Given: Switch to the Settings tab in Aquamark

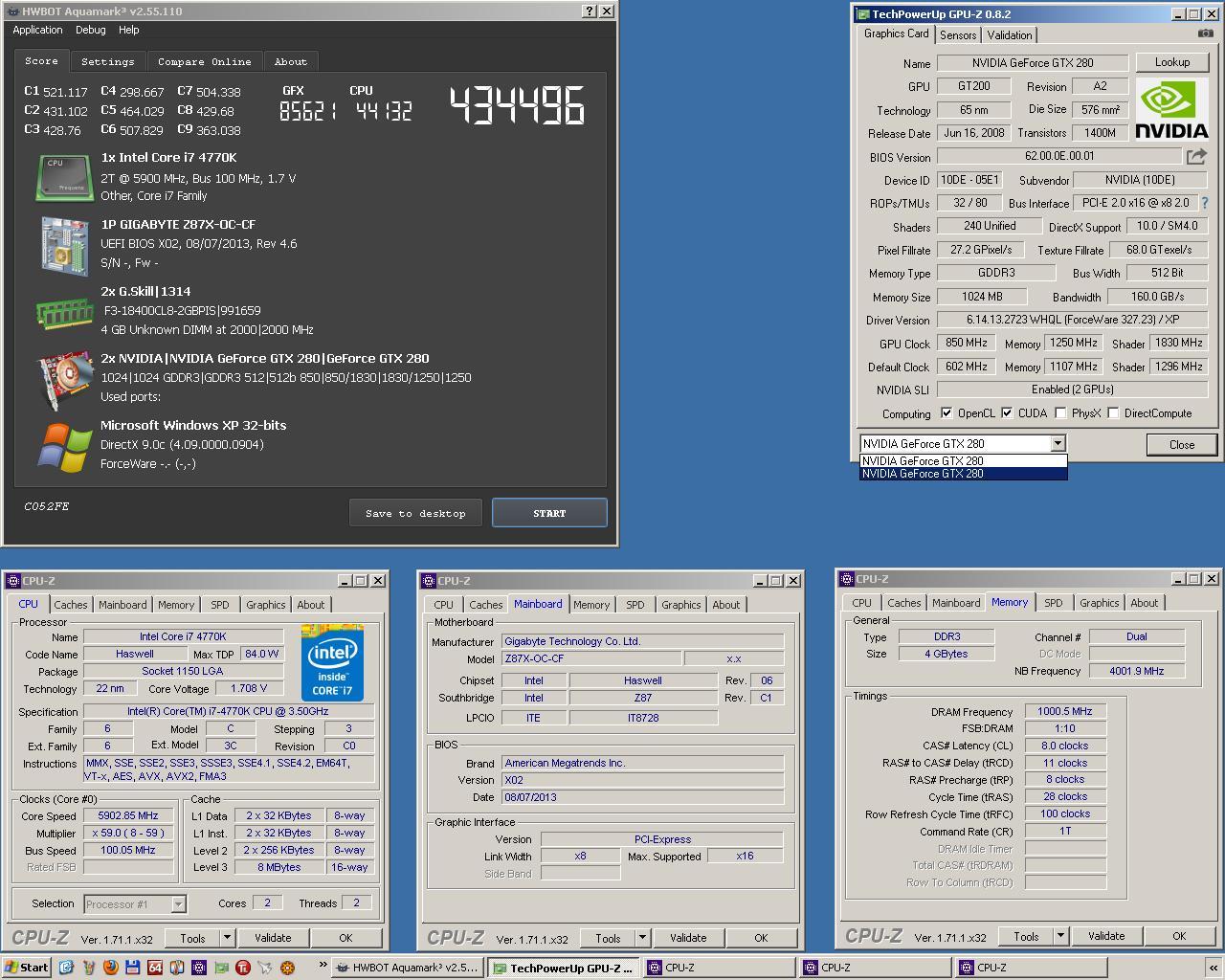Looking at the screenshot, I should 107,61.
